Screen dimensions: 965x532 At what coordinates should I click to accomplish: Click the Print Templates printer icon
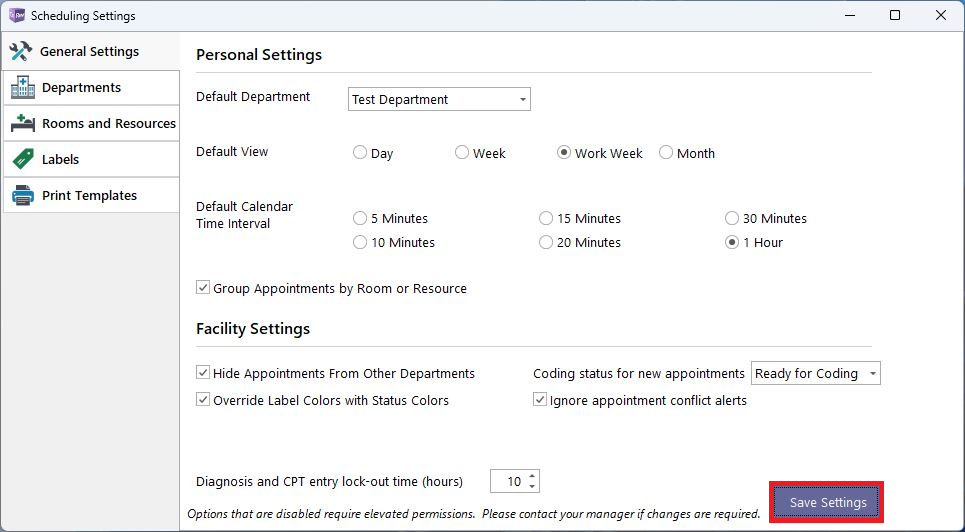coord(23,195)
